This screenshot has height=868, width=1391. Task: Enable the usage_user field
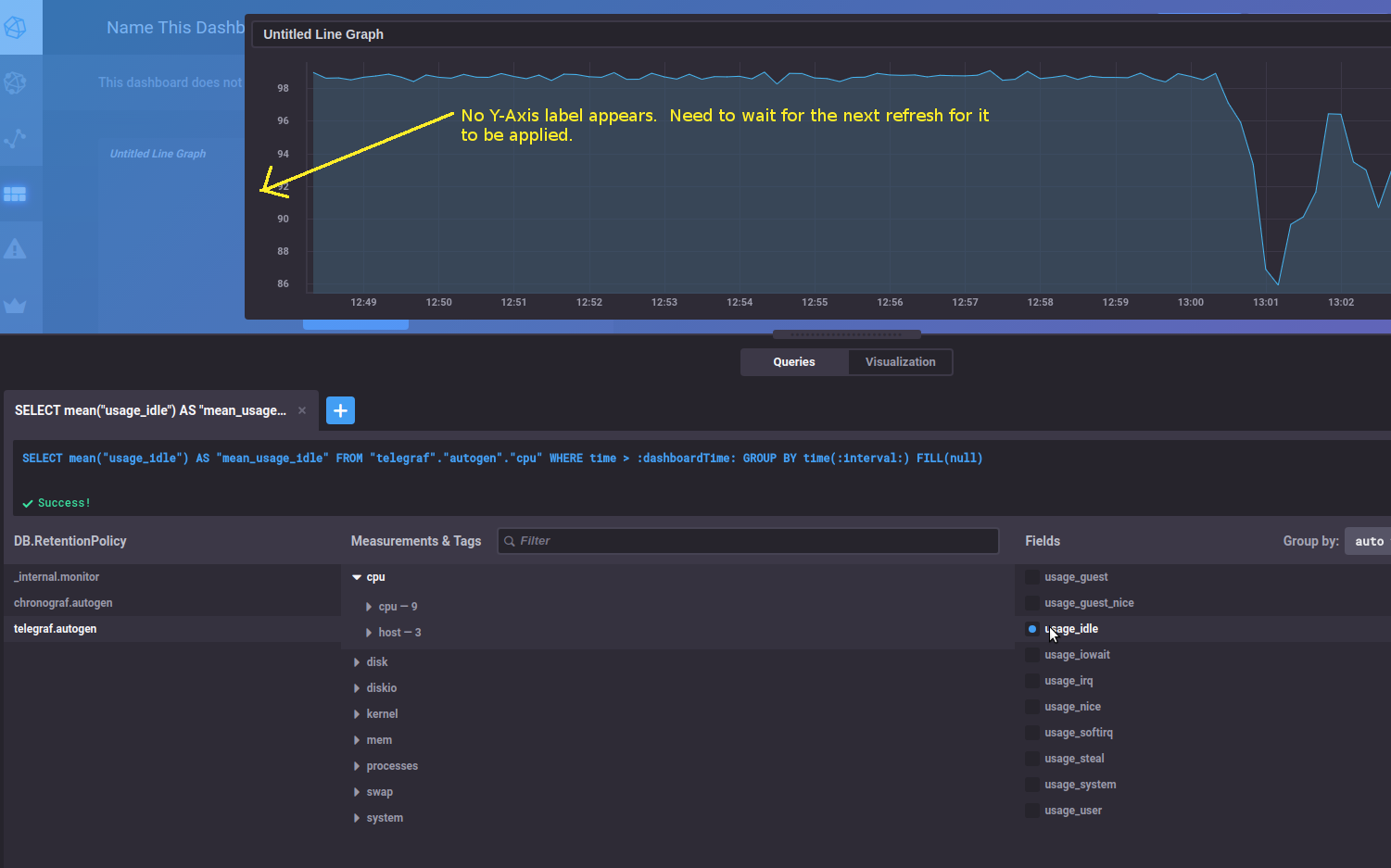tap(1072, 810)
